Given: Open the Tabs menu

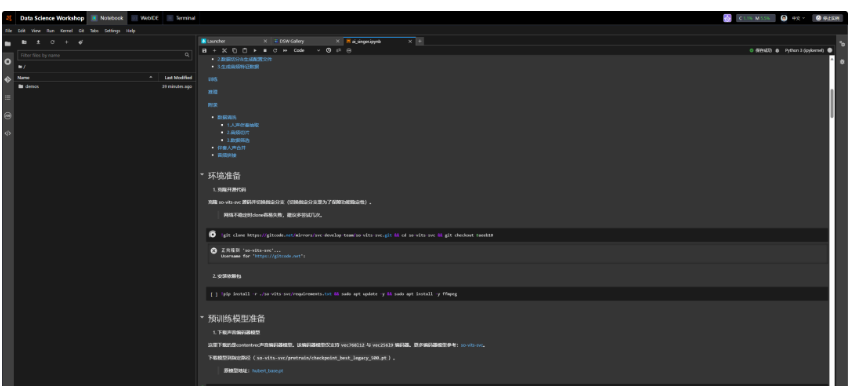Looking at the screenshot, I should click(x=94, y=31).
